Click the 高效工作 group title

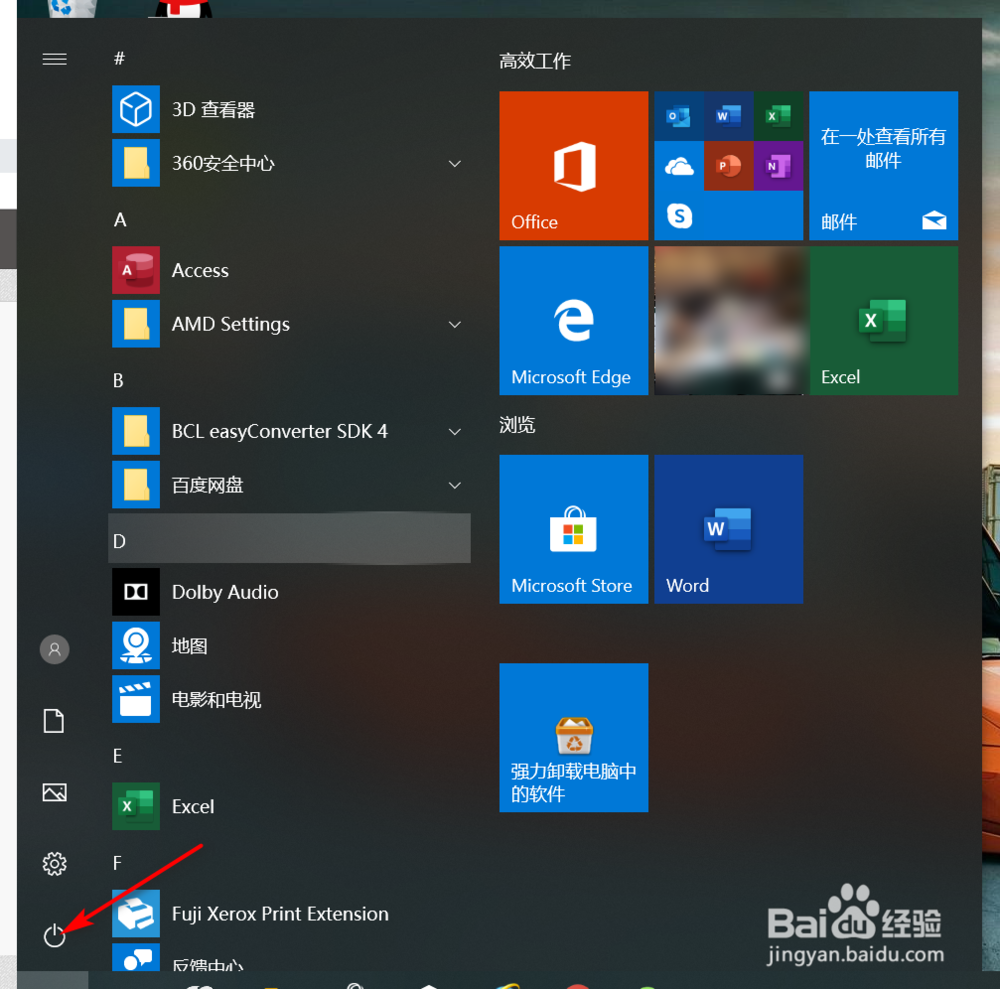(x=534, y=61)
